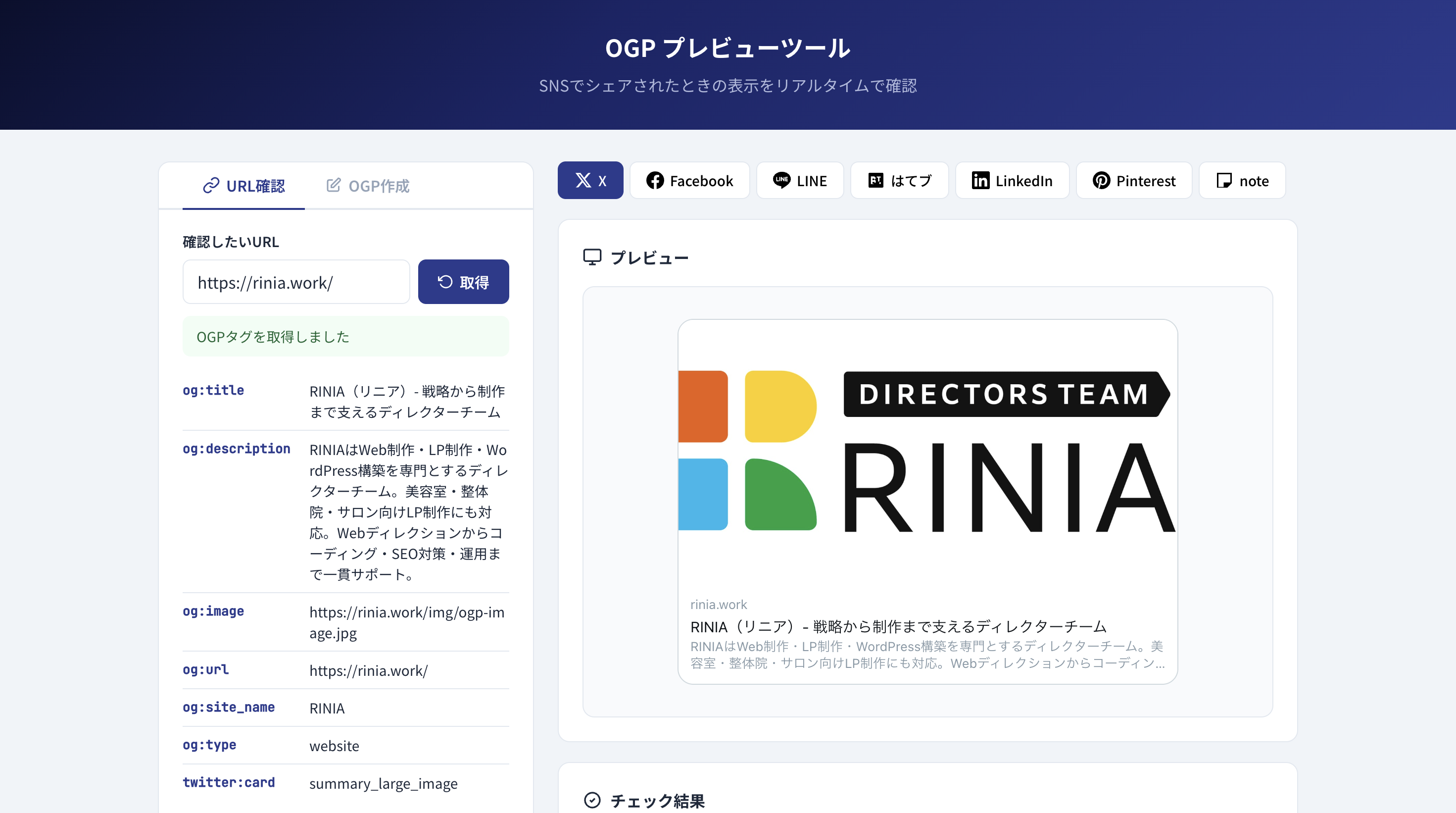Click the og:url label
1456x813 pixels.
pyautogui.click(x=206, y=669)
